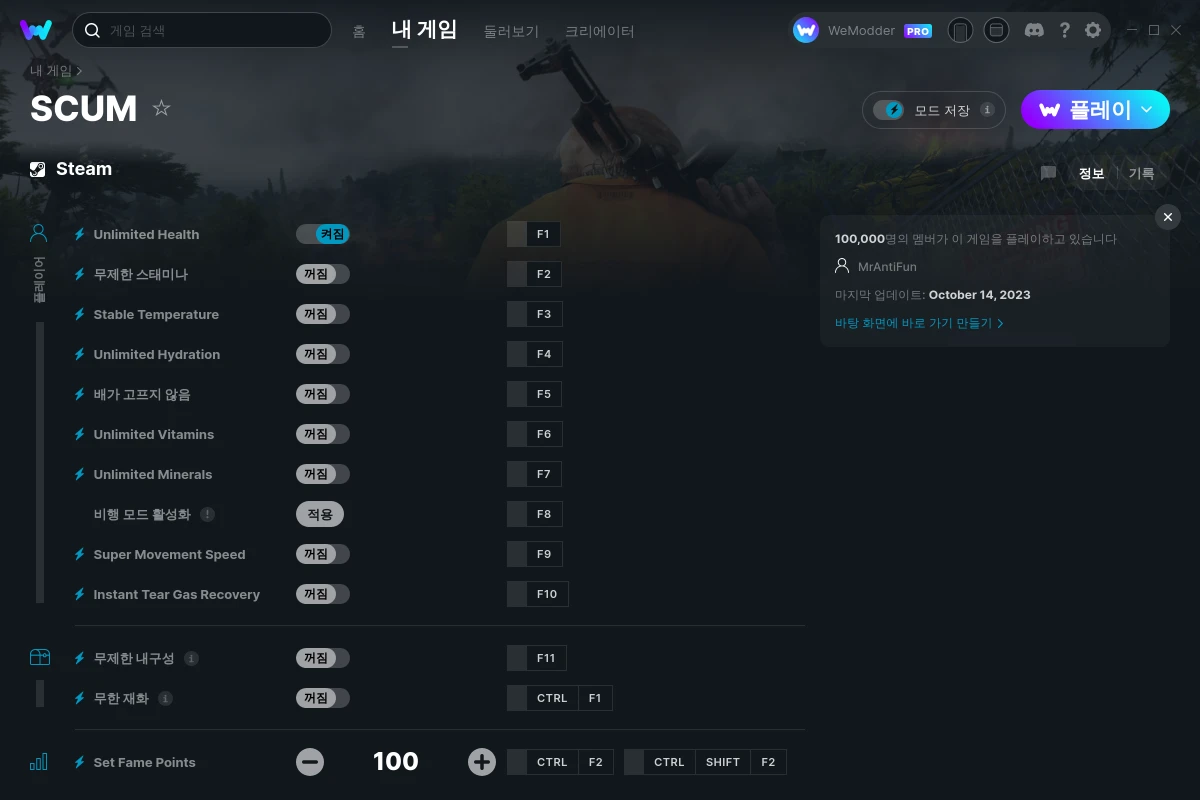Switch to the 둘러보기 tab
Screen dimensions: 1200x800
511,31
